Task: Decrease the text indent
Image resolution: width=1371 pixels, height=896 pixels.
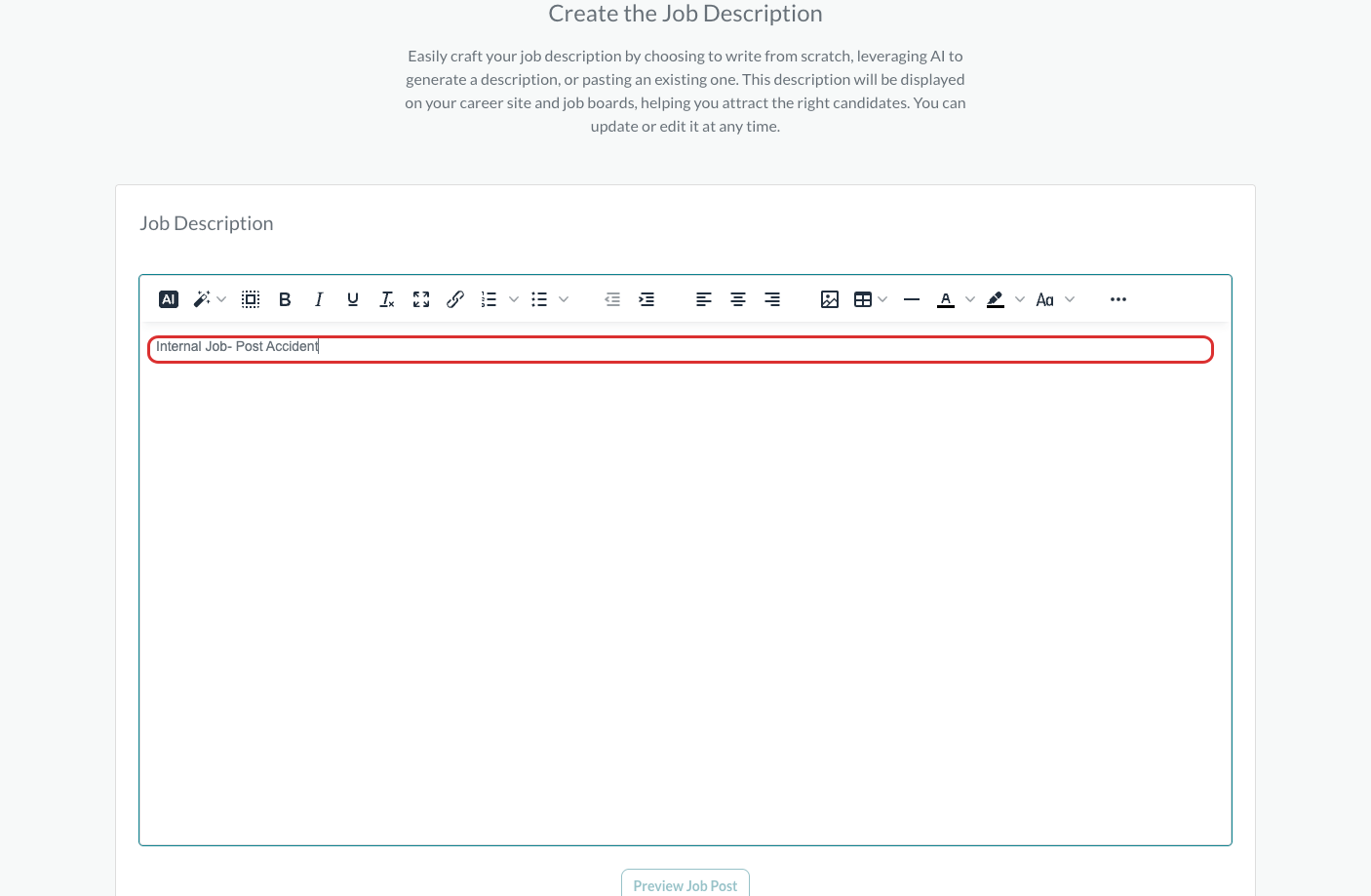Action: click(612, 299)
